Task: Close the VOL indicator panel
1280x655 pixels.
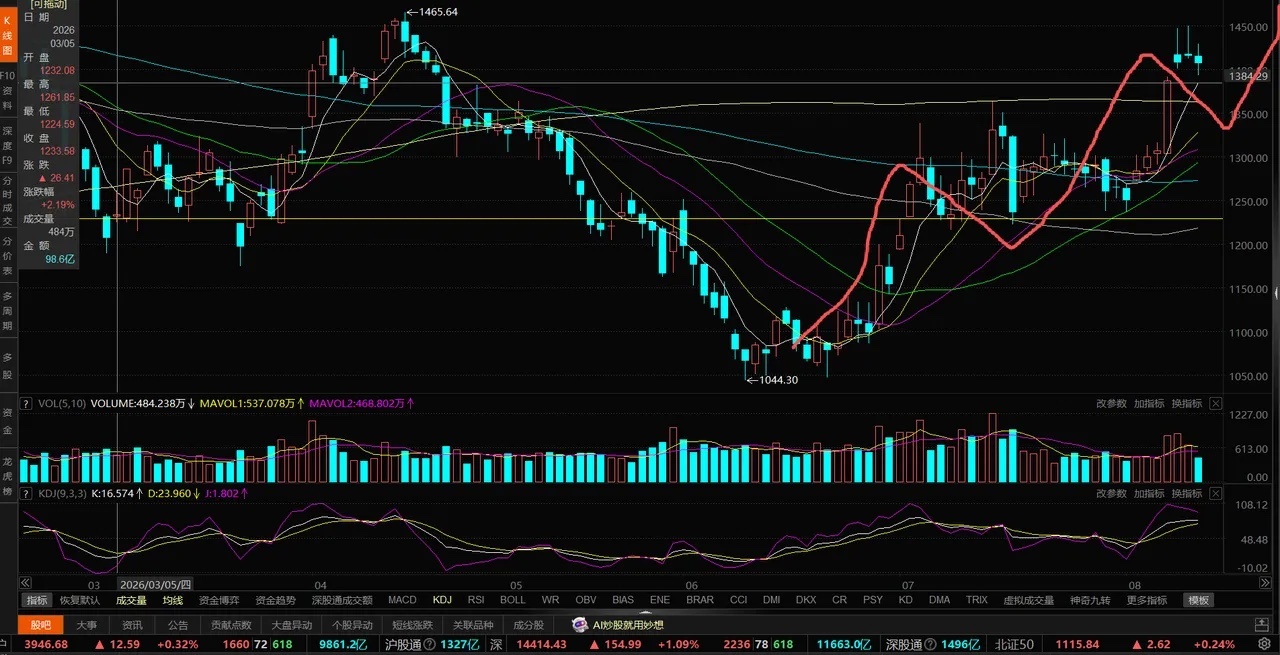Action: 1215,404
